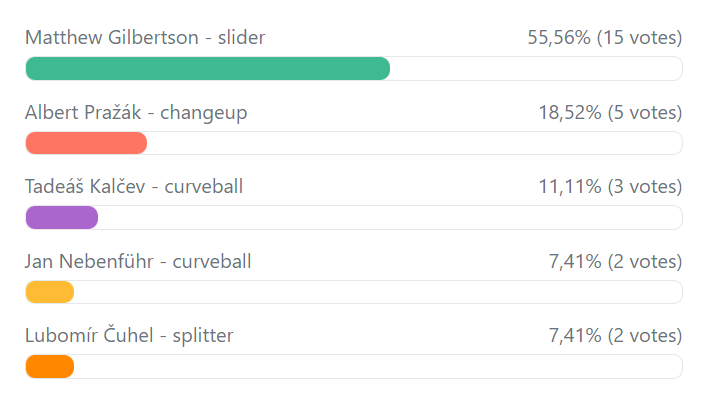The height and width of the screenshot is (407, 715).
Task: Click the 55,56% (15 votes) result text
Action: click(x=604, y=38)
